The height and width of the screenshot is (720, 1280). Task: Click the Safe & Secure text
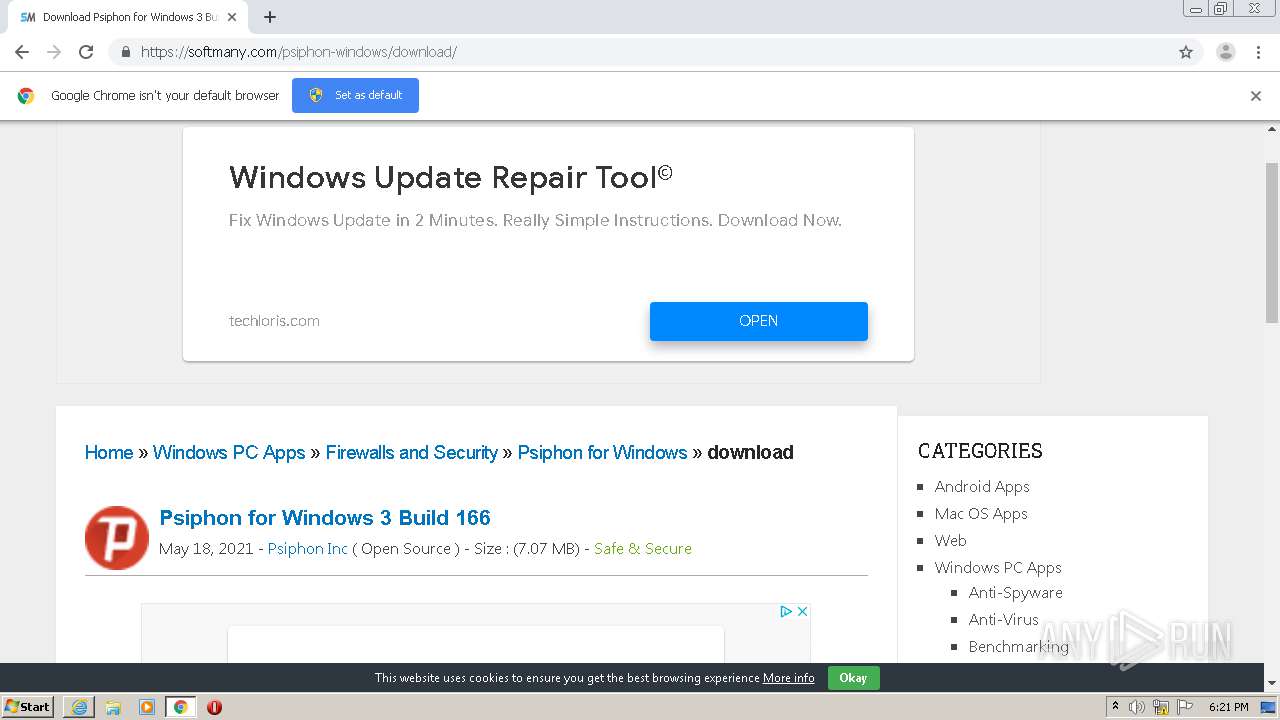pos(643,548)
